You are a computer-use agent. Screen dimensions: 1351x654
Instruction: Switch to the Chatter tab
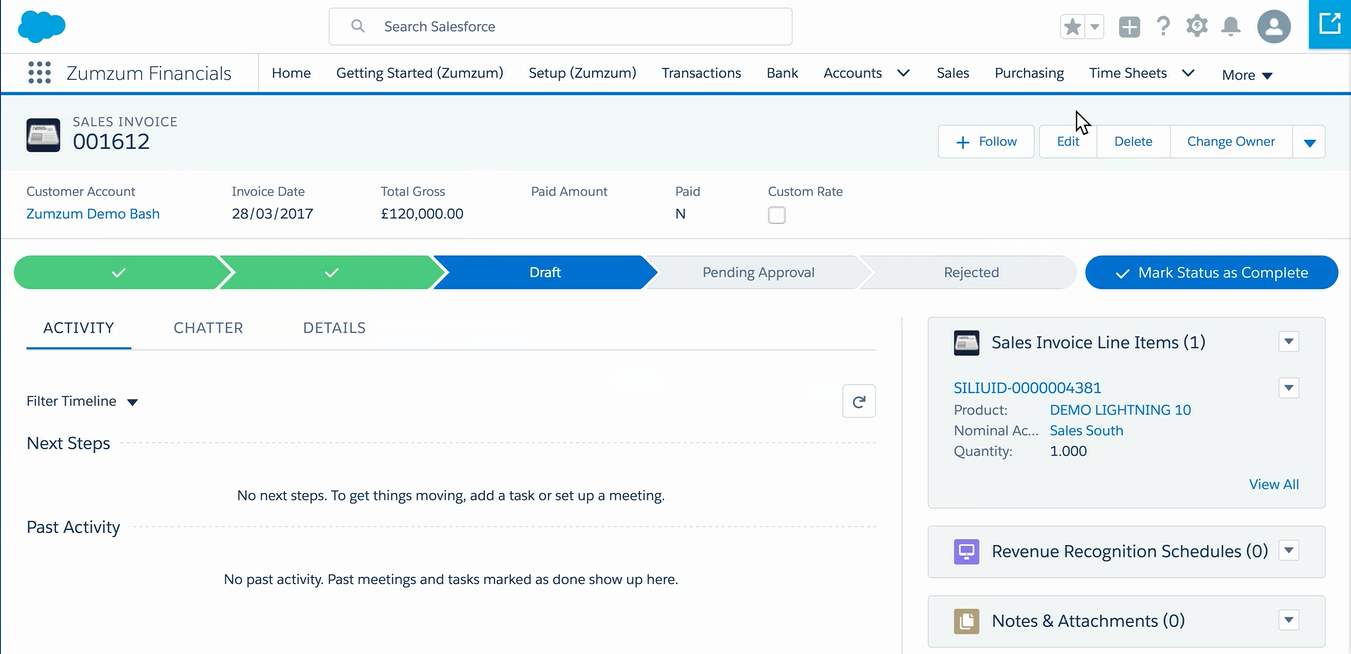[208, 328]
